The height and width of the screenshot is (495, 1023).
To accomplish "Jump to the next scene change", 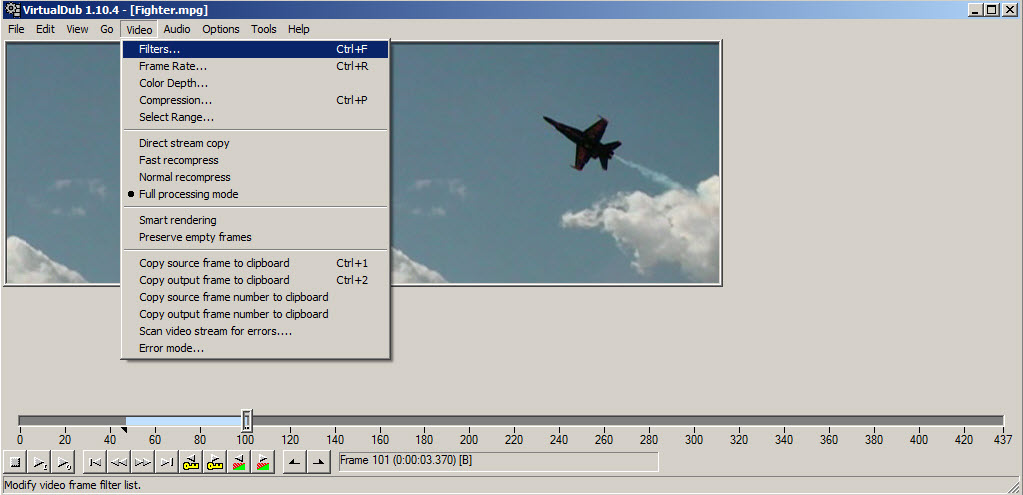I will click(262, 462).
